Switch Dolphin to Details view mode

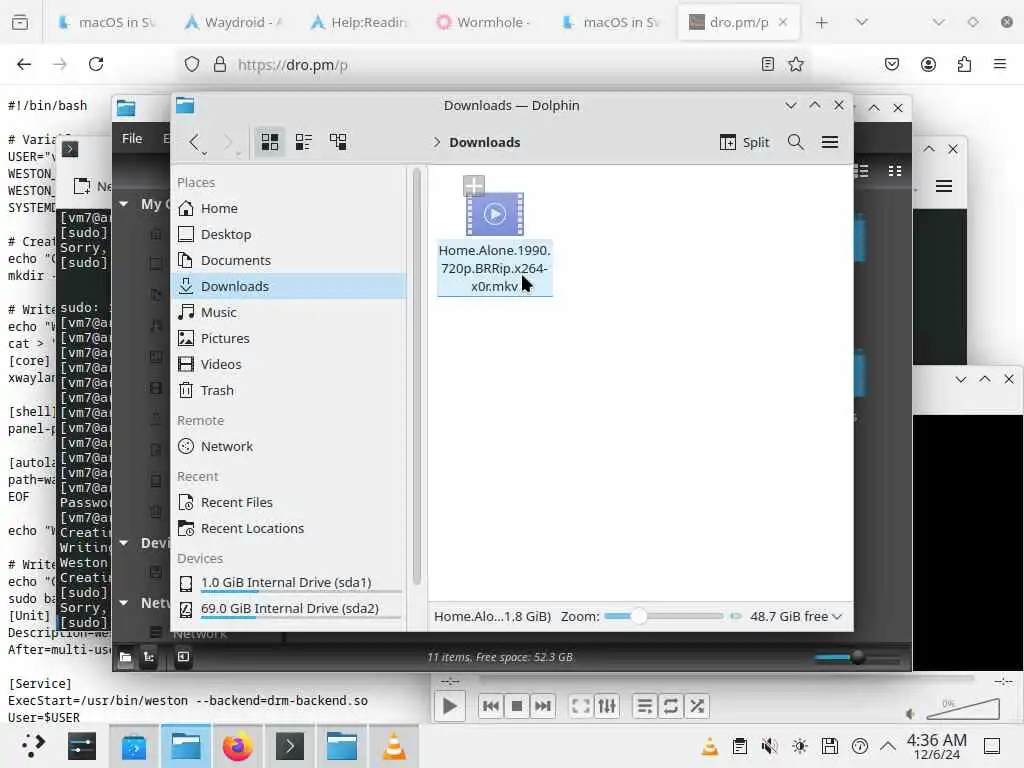point(338,142)
